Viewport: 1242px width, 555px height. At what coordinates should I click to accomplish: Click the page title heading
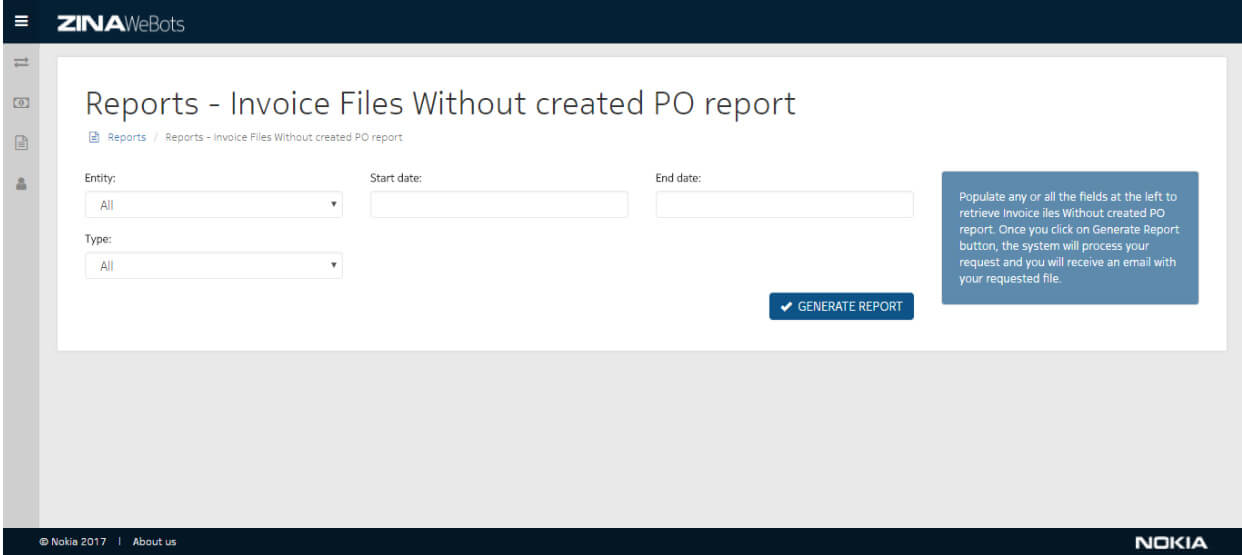440,104
